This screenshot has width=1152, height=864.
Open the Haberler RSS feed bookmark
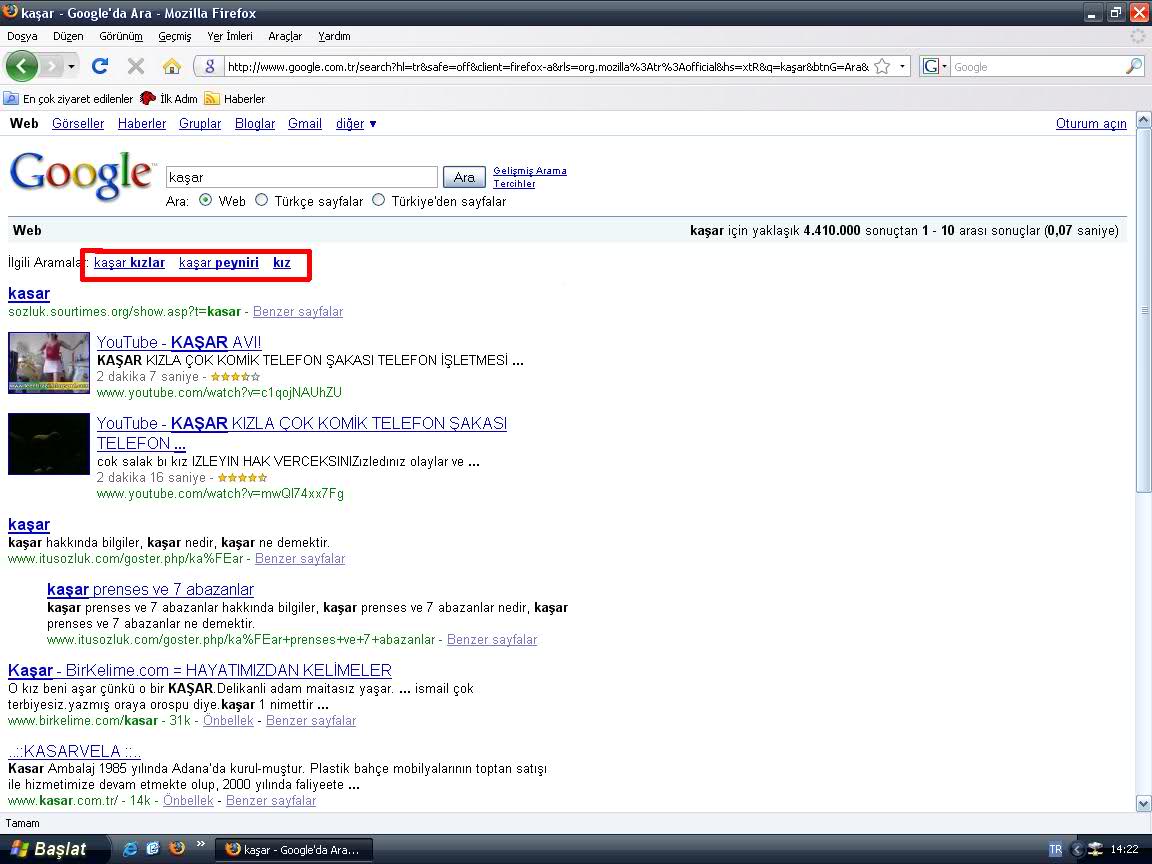pos(234,98)
